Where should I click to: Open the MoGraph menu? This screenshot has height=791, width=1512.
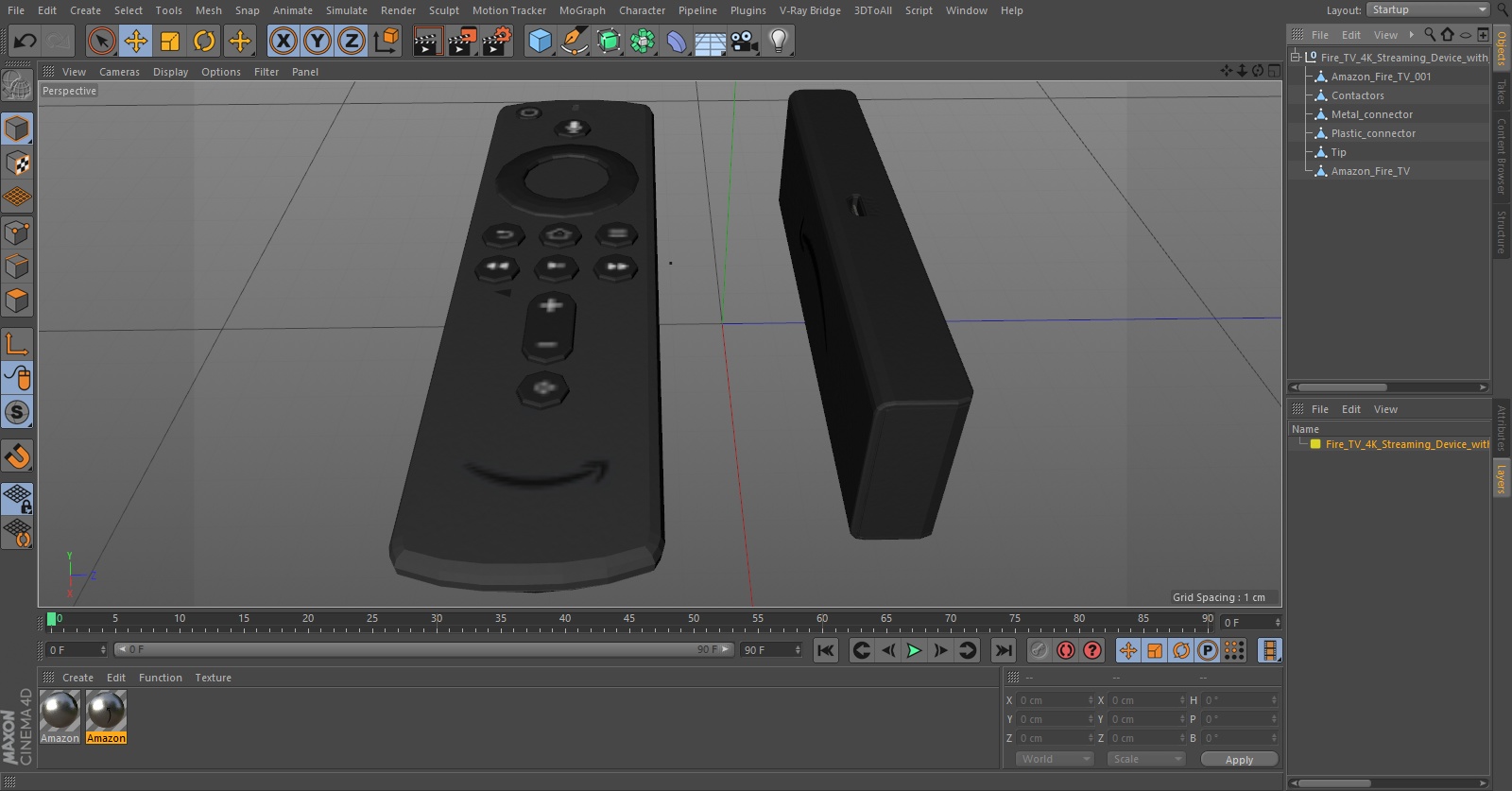tap(582, 10)
